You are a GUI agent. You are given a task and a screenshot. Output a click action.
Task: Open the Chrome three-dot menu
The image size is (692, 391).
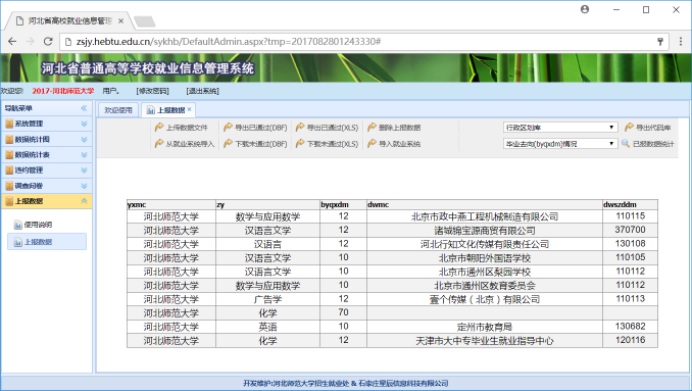681,41
